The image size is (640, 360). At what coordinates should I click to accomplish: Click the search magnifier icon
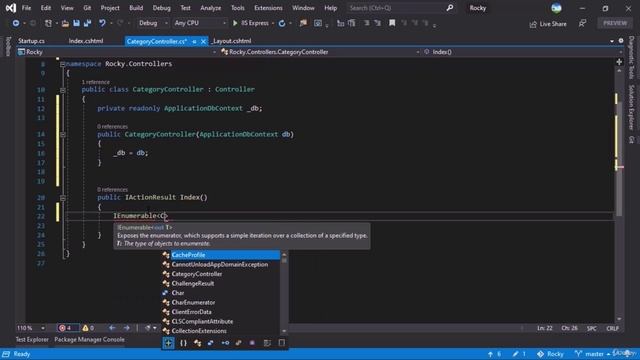[449, 8]
